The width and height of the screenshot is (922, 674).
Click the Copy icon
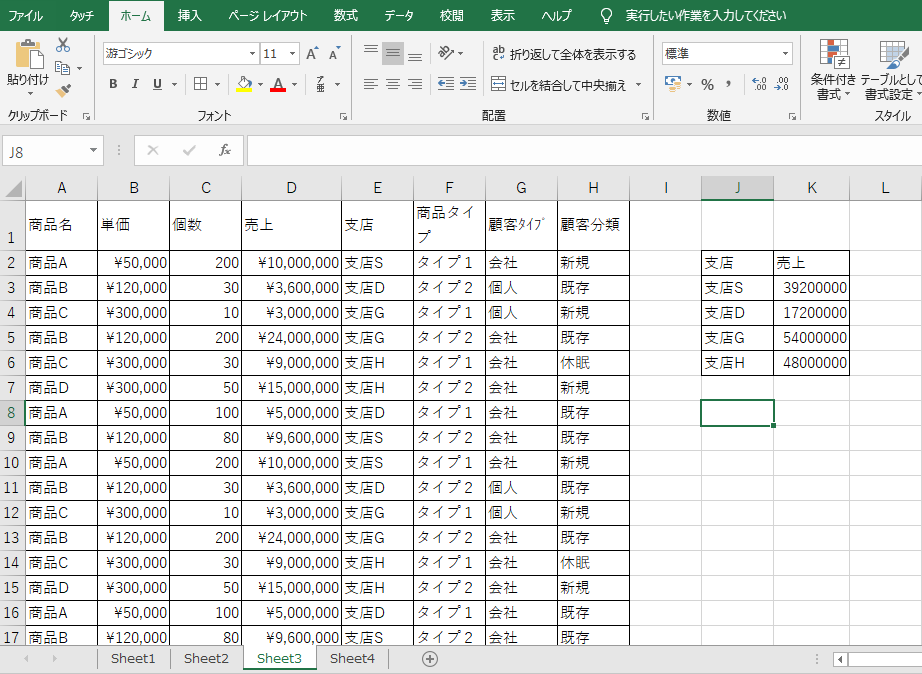62,68
